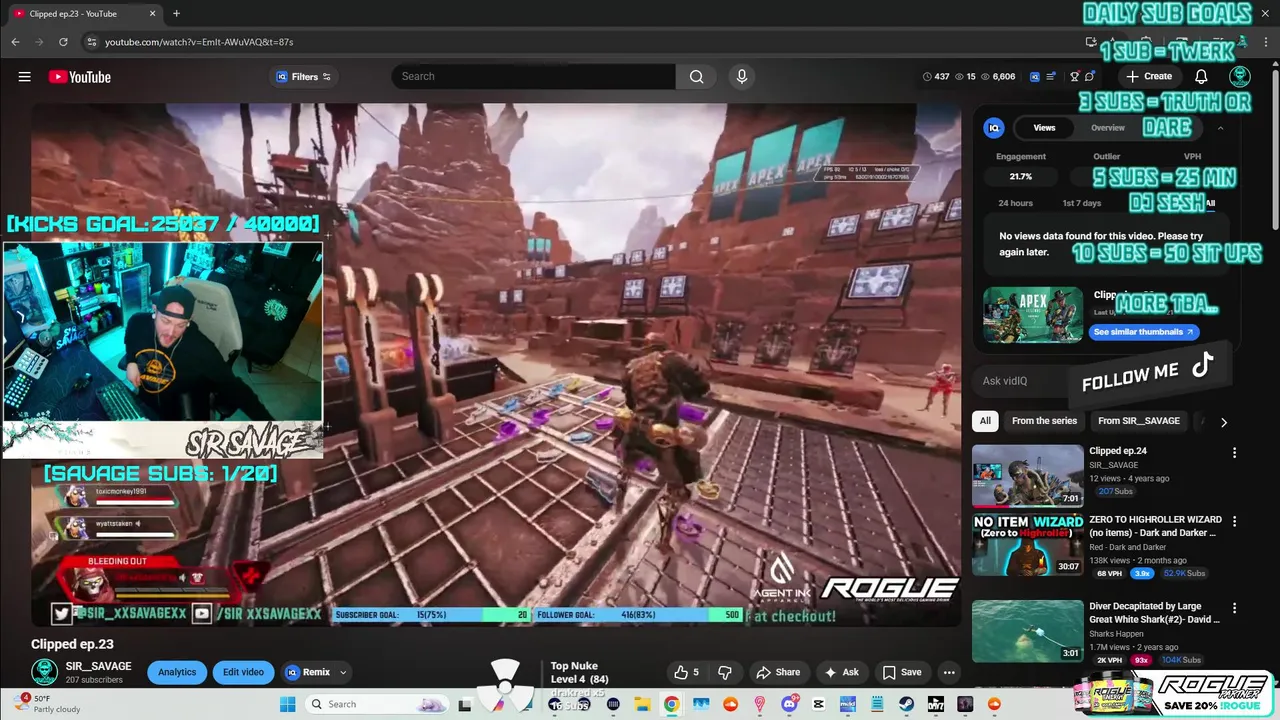The height and width of the screenshot is (720, 1280).
Task: Open channel Analytics
Action: (177, 672)
